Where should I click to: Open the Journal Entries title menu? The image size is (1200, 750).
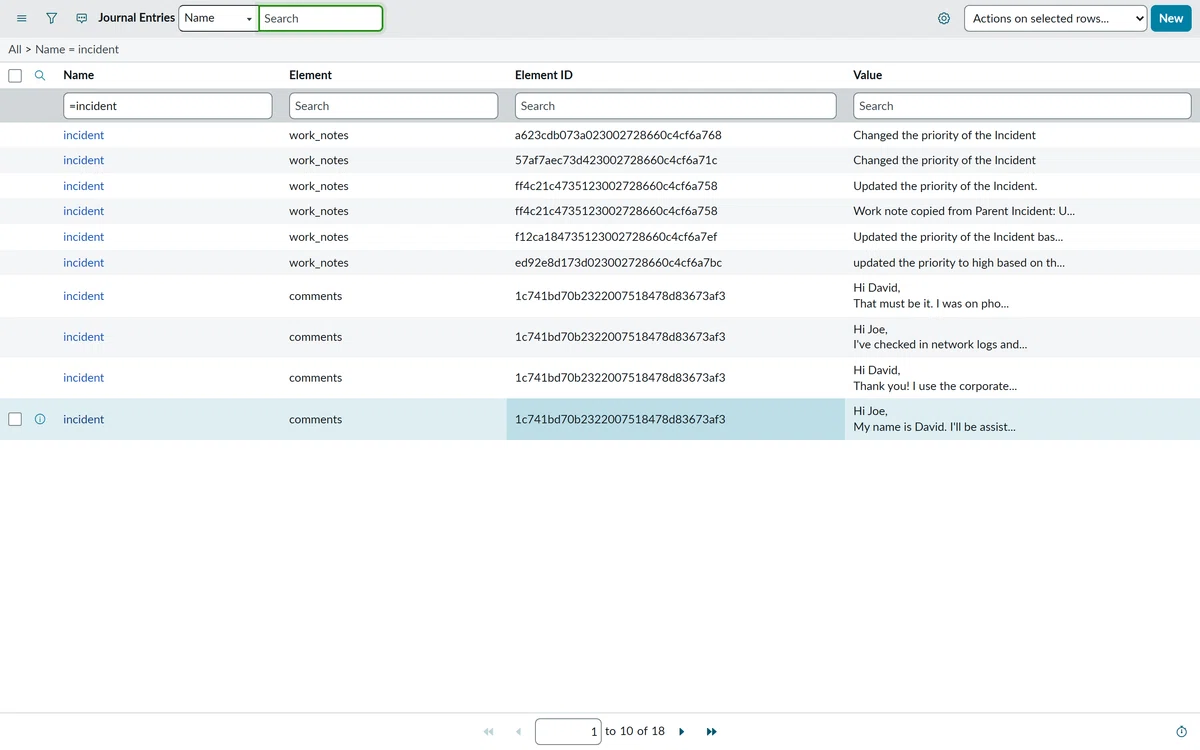[x=136, y=18]
